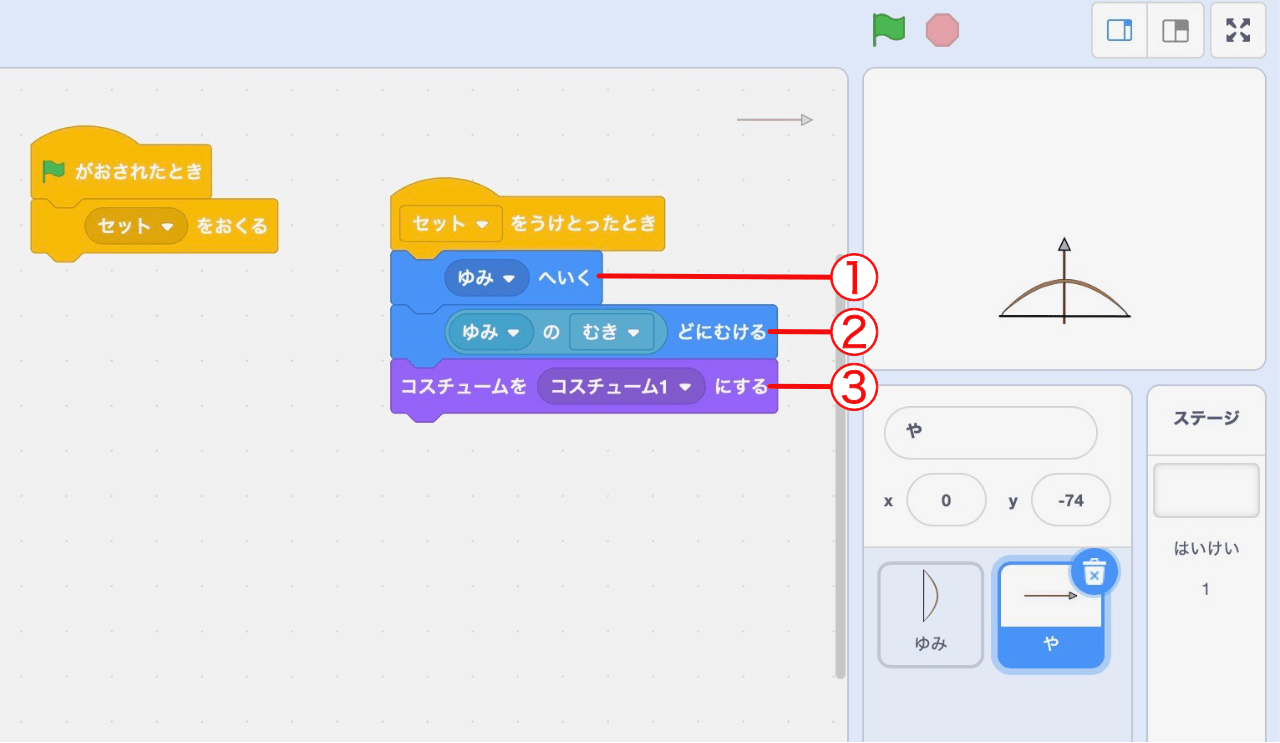The image size is (1280, 743).
Task: Click the green flag to start the project
Action: (890, 29)
